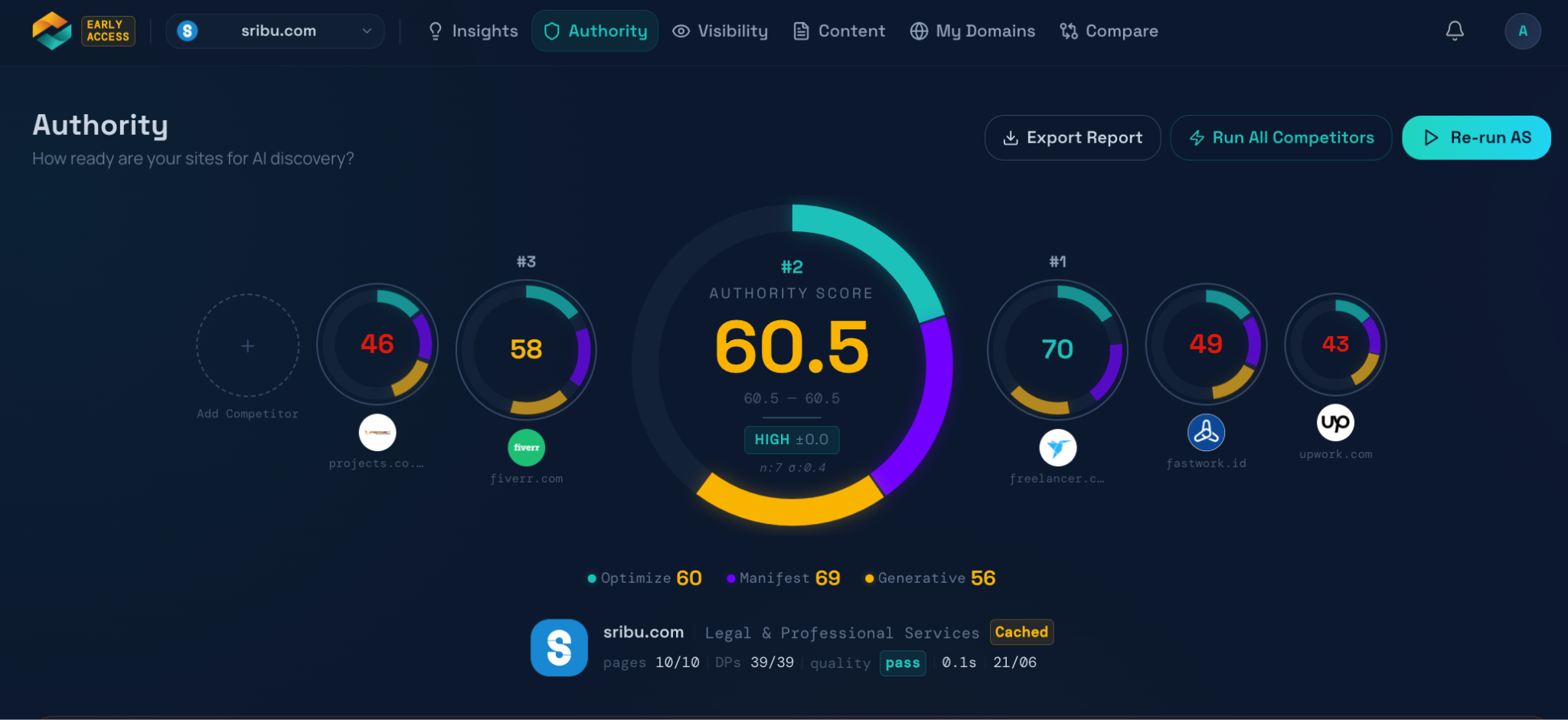Image resolution: width=1568 pixels, height=720 pixels.
Task: Click Run All Competitors button
Action: tap(1281, 138)
